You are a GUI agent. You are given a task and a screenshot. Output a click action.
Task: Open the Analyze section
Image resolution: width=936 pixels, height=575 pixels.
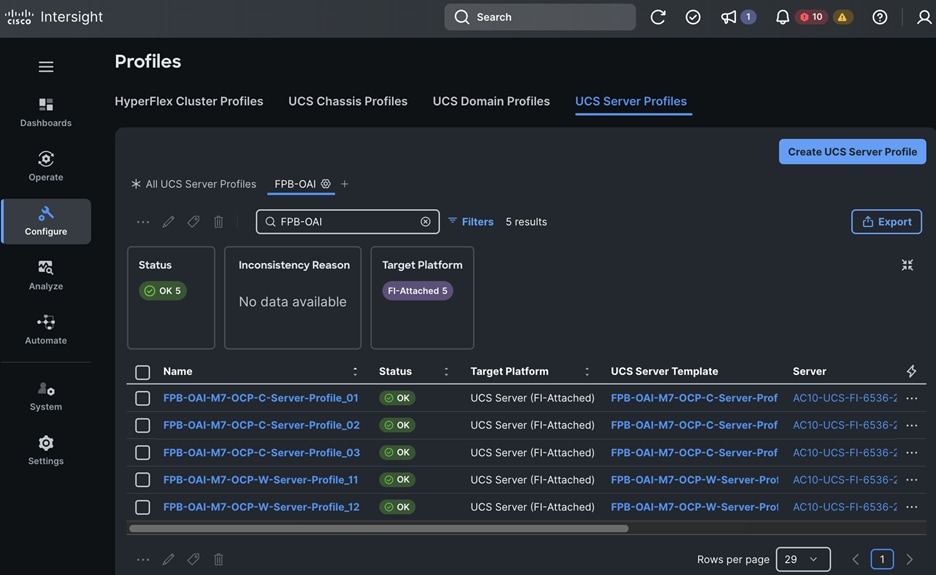click(x=46, y=276)
